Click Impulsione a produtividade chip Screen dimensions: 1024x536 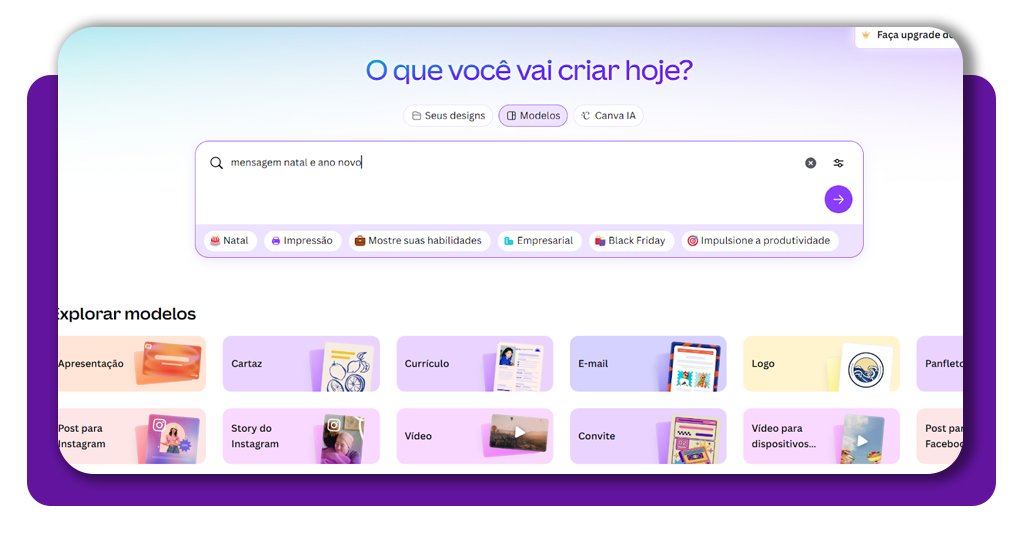tap(759, 241)
